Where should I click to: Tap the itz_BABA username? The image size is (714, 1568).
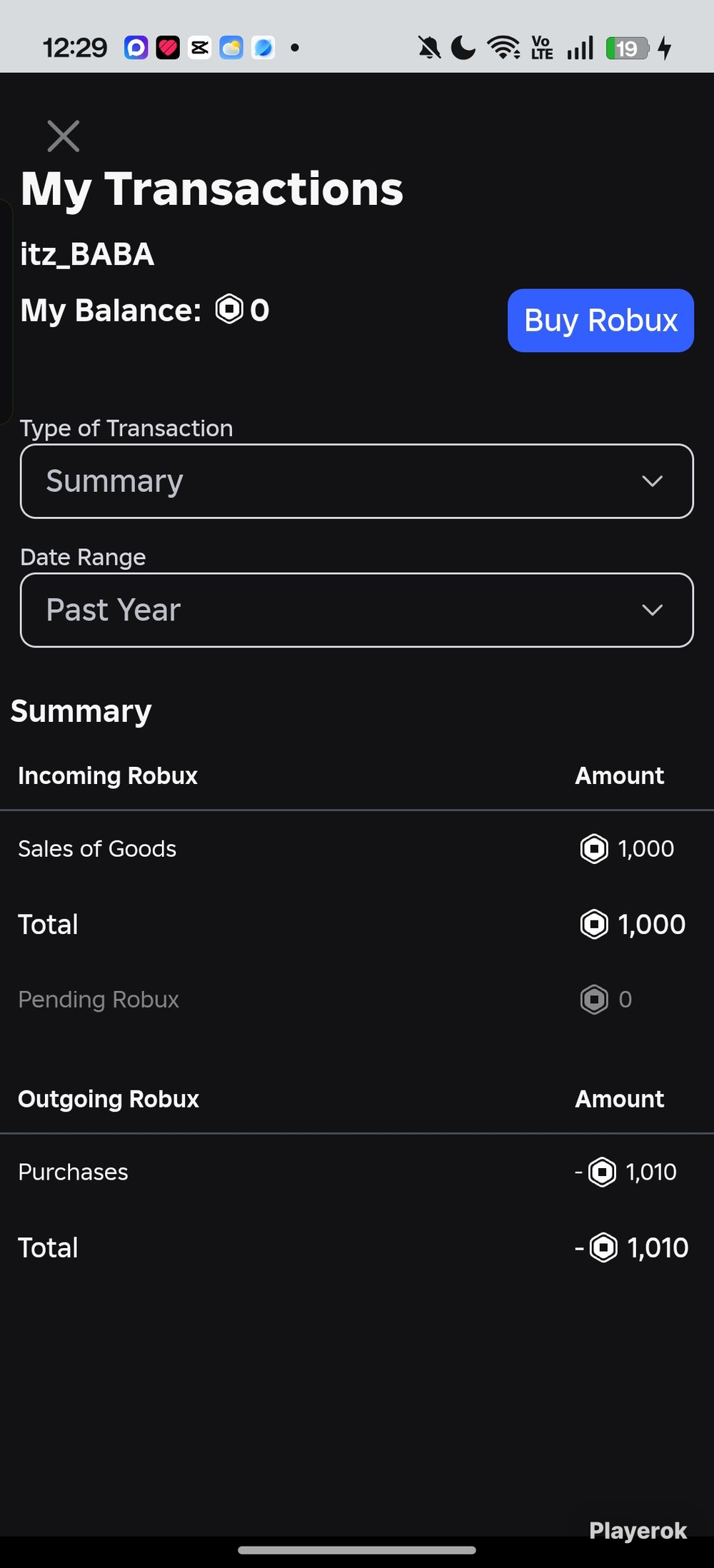point(87,254)
